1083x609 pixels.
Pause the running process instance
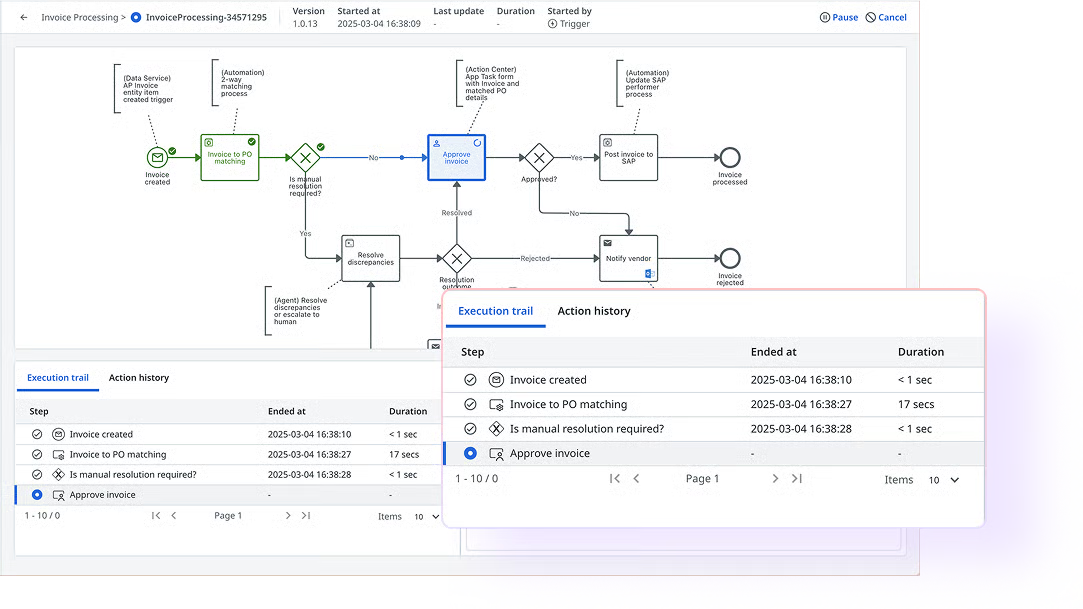coord(838,17)
